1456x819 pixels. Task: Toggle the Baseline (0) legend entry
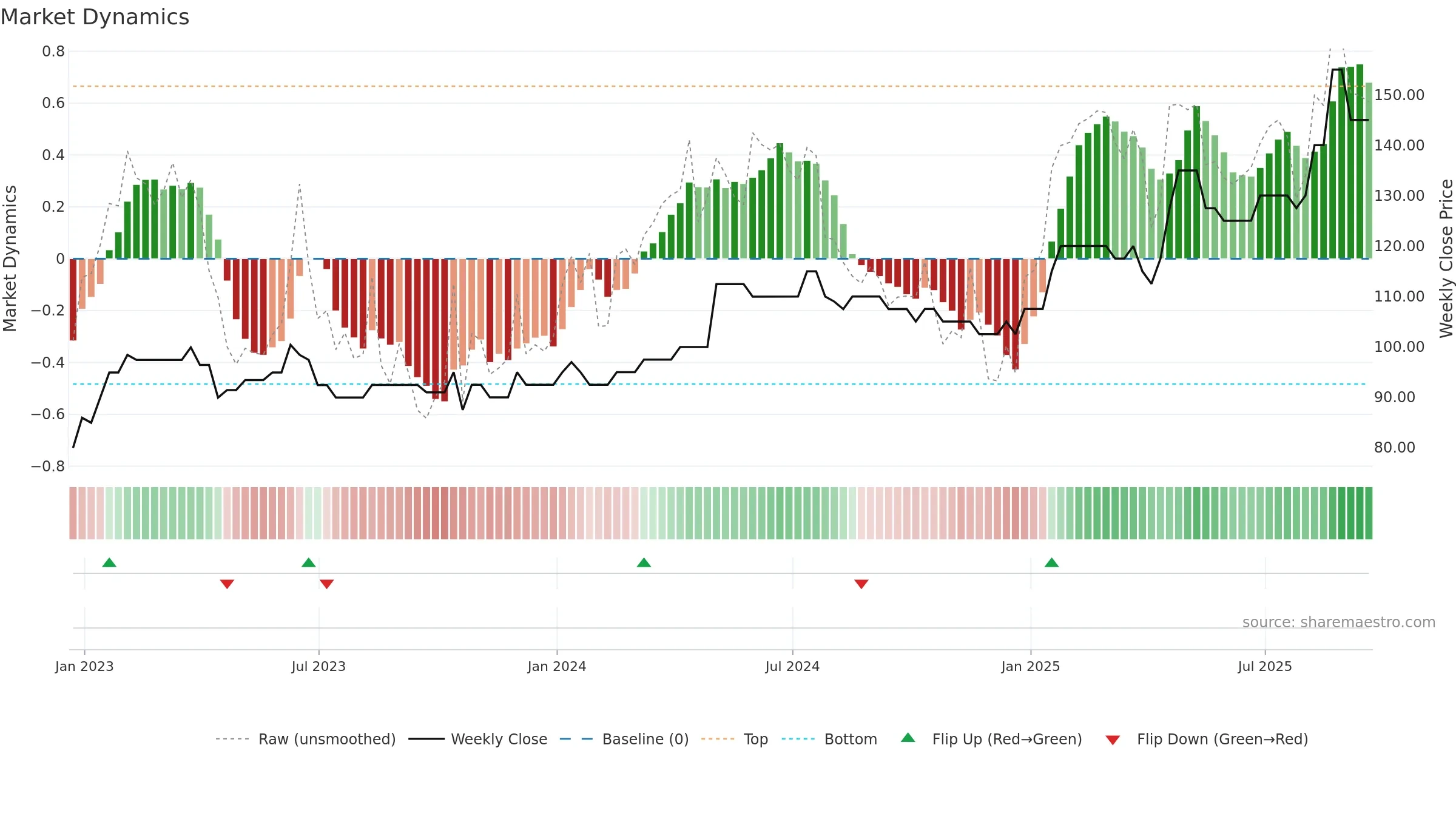tap(624, 739)
